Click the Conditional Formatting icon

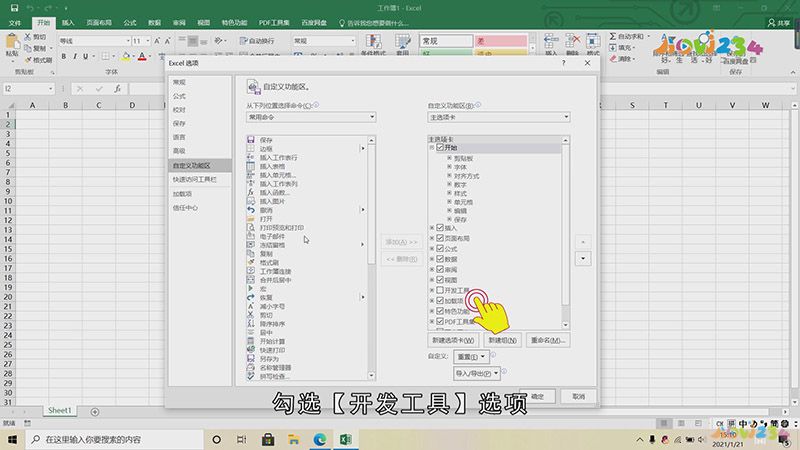coord(373,42)
